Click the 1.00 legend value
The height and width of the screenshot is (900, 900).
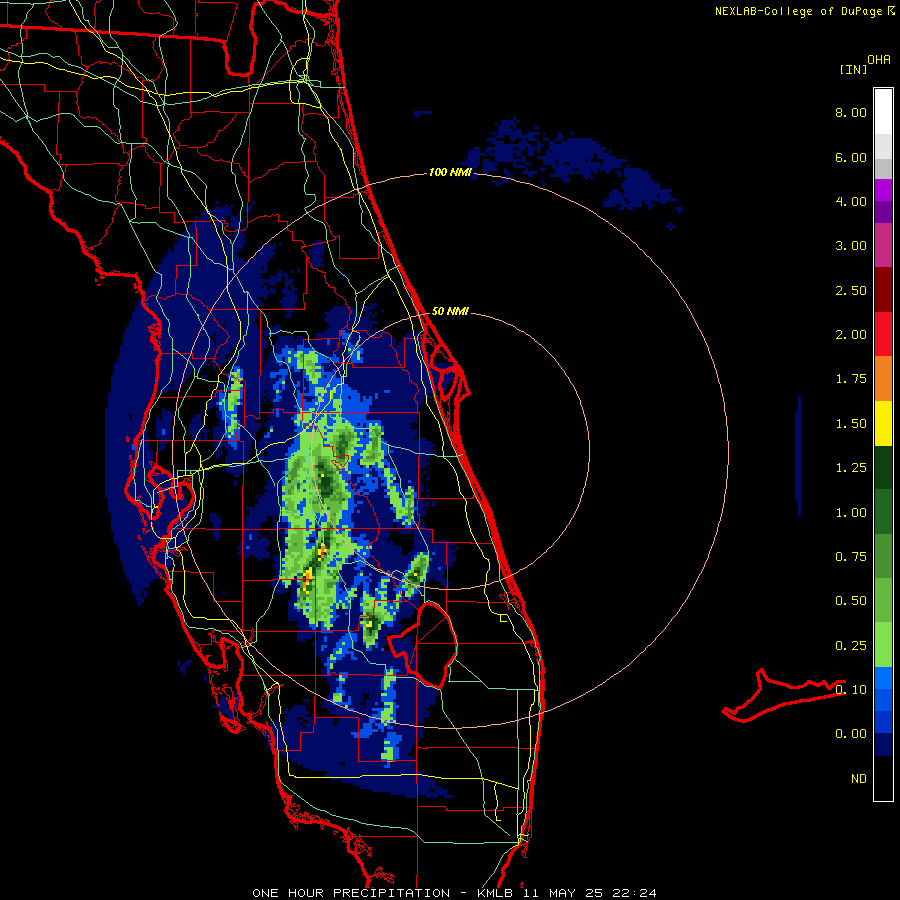(x=851, y=513)
